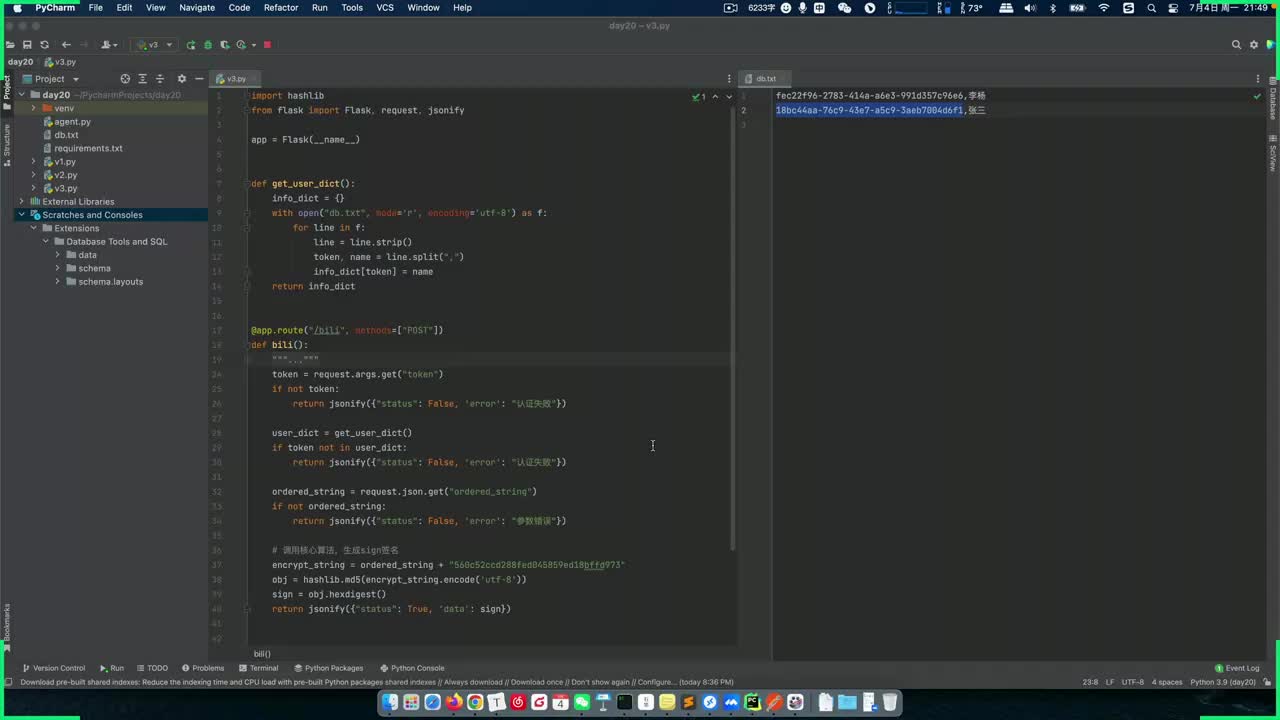Viewport: 1280px width, 720px height.
Task: Open the Problems tool window
Action: point(203,668)
